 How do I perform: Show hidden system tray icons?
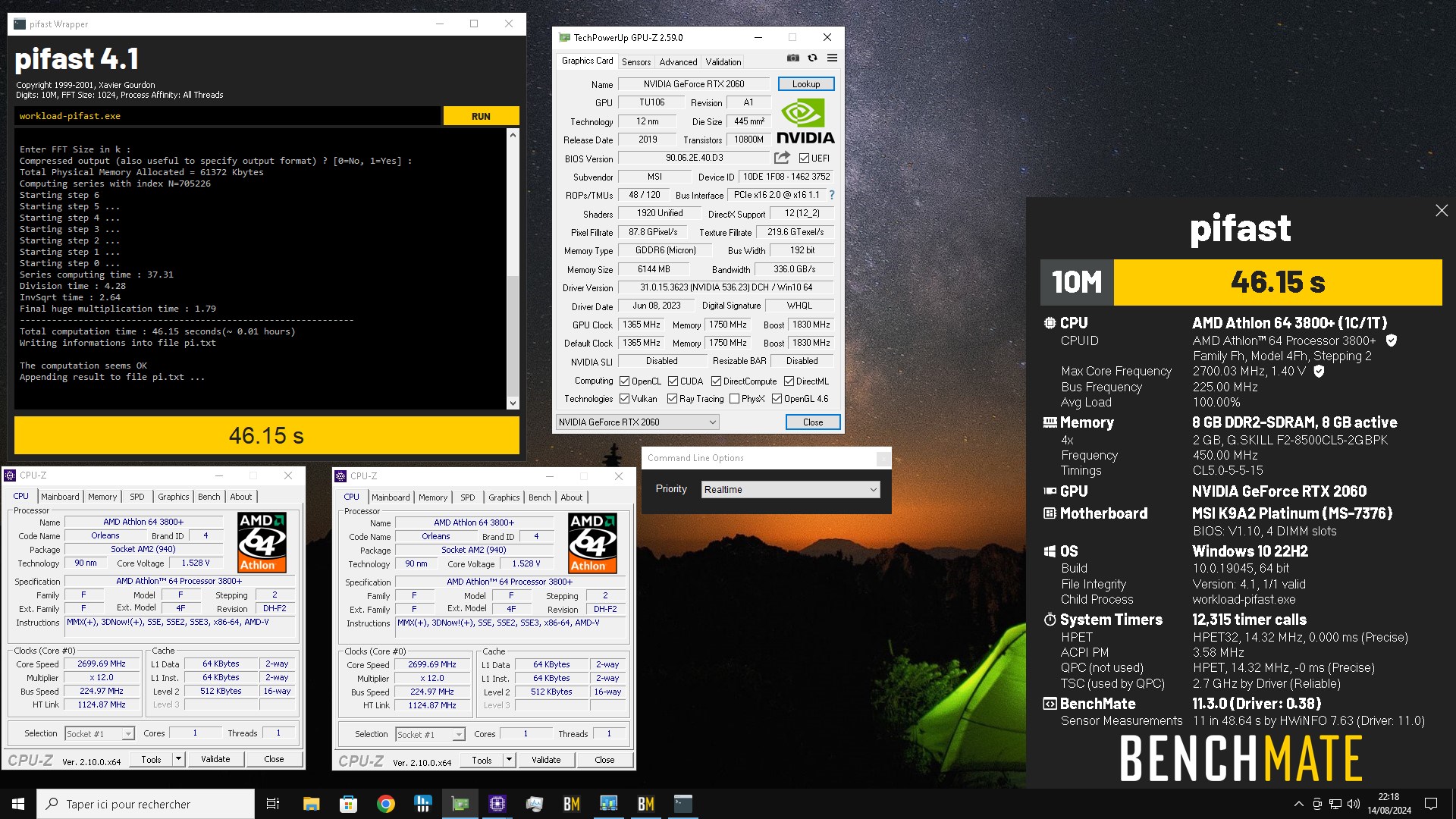[x=1298, y=804]
